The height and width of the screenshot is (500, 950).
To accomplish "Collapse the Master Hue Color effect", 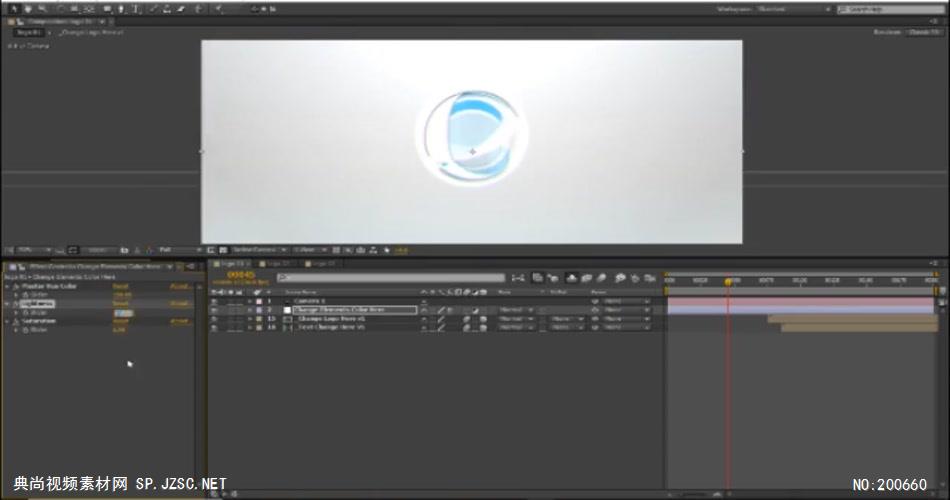I will pyautogui.click(x=7, y=285).
